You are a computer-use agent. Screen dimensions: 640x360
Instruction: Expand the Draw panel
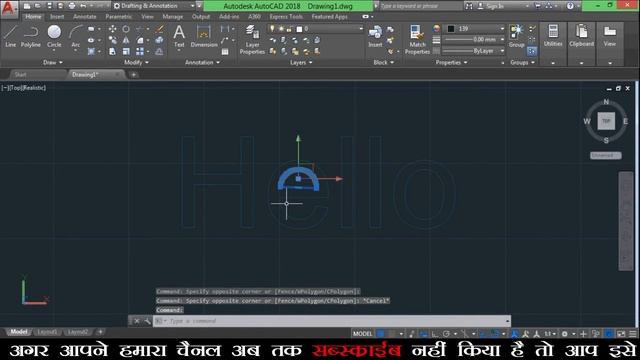(53, 62)
